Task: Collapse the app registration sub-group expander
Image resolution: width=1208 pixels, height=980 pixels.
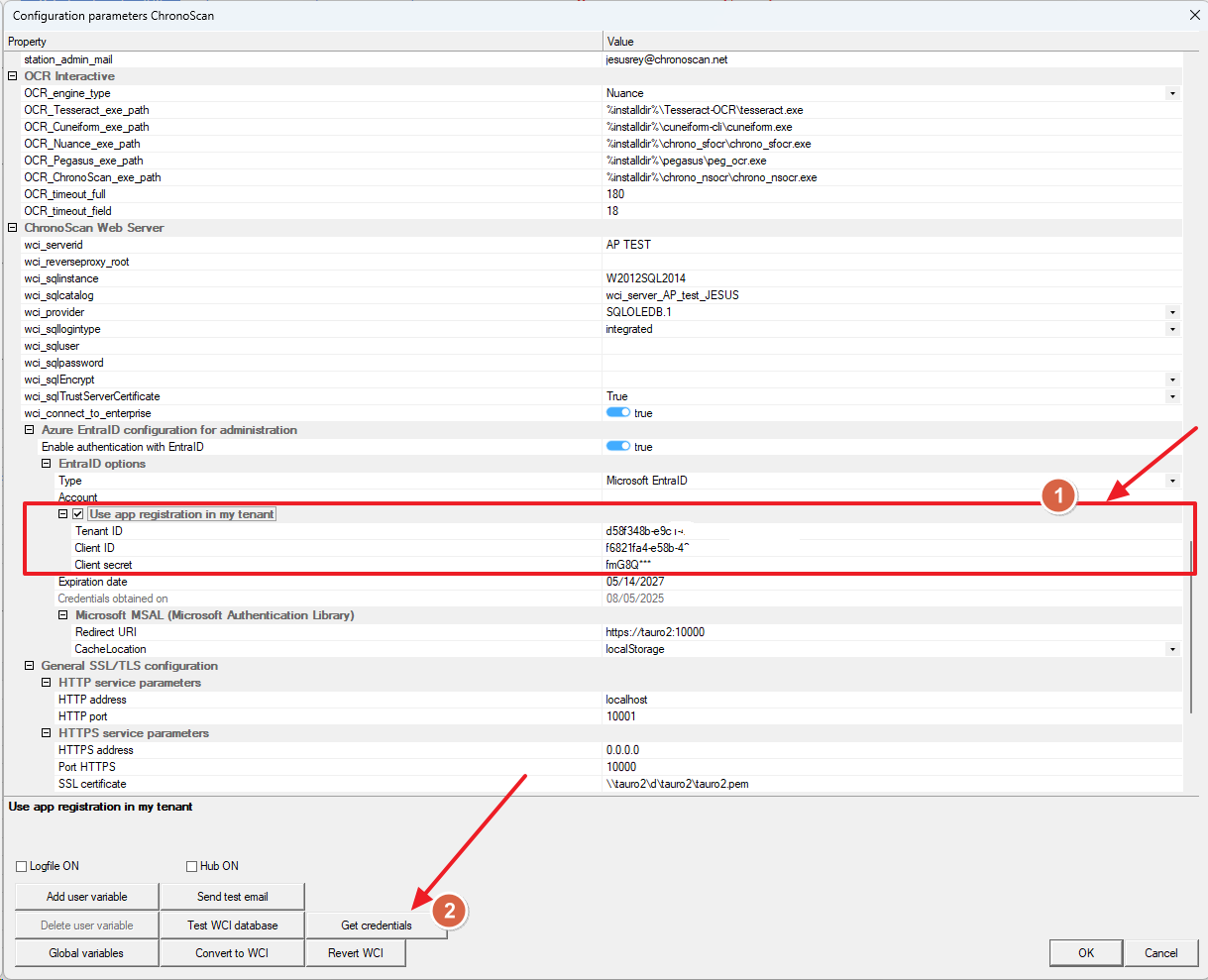Action: tap(63, 514)
